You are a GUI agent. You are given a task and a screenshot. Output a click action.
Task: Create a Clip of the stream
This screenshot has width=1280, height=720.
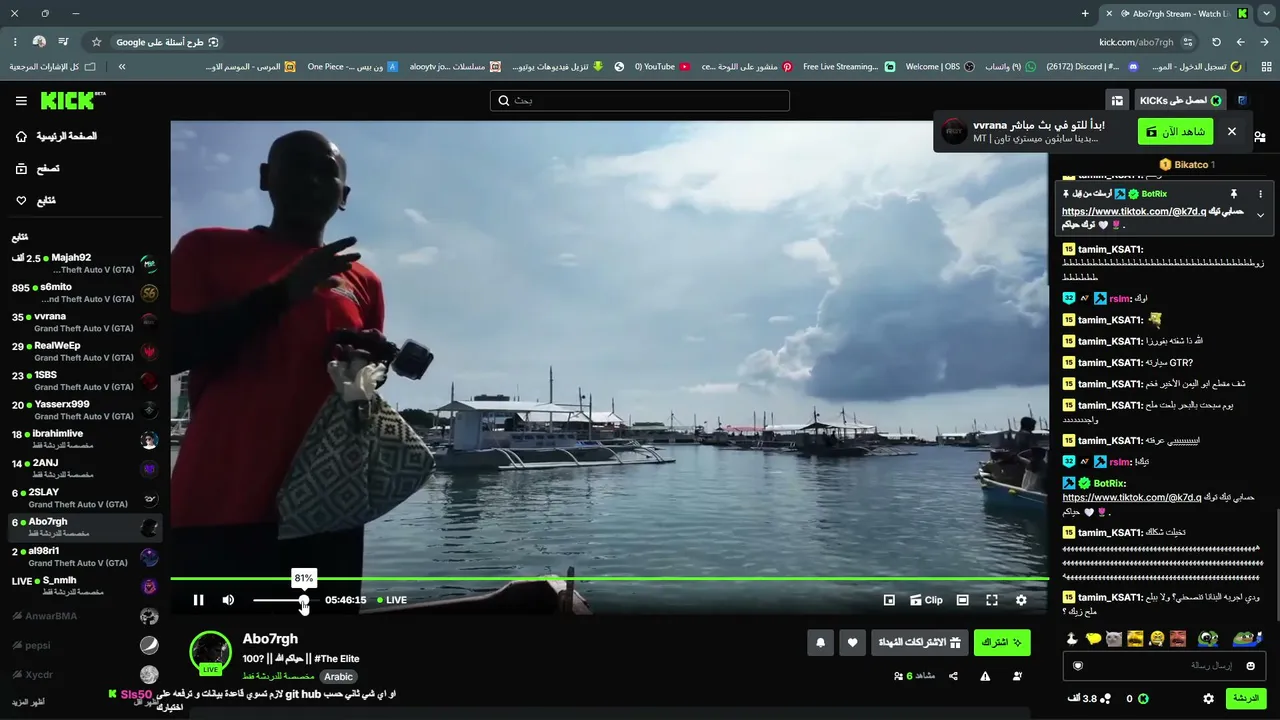(x=926, y=600)
